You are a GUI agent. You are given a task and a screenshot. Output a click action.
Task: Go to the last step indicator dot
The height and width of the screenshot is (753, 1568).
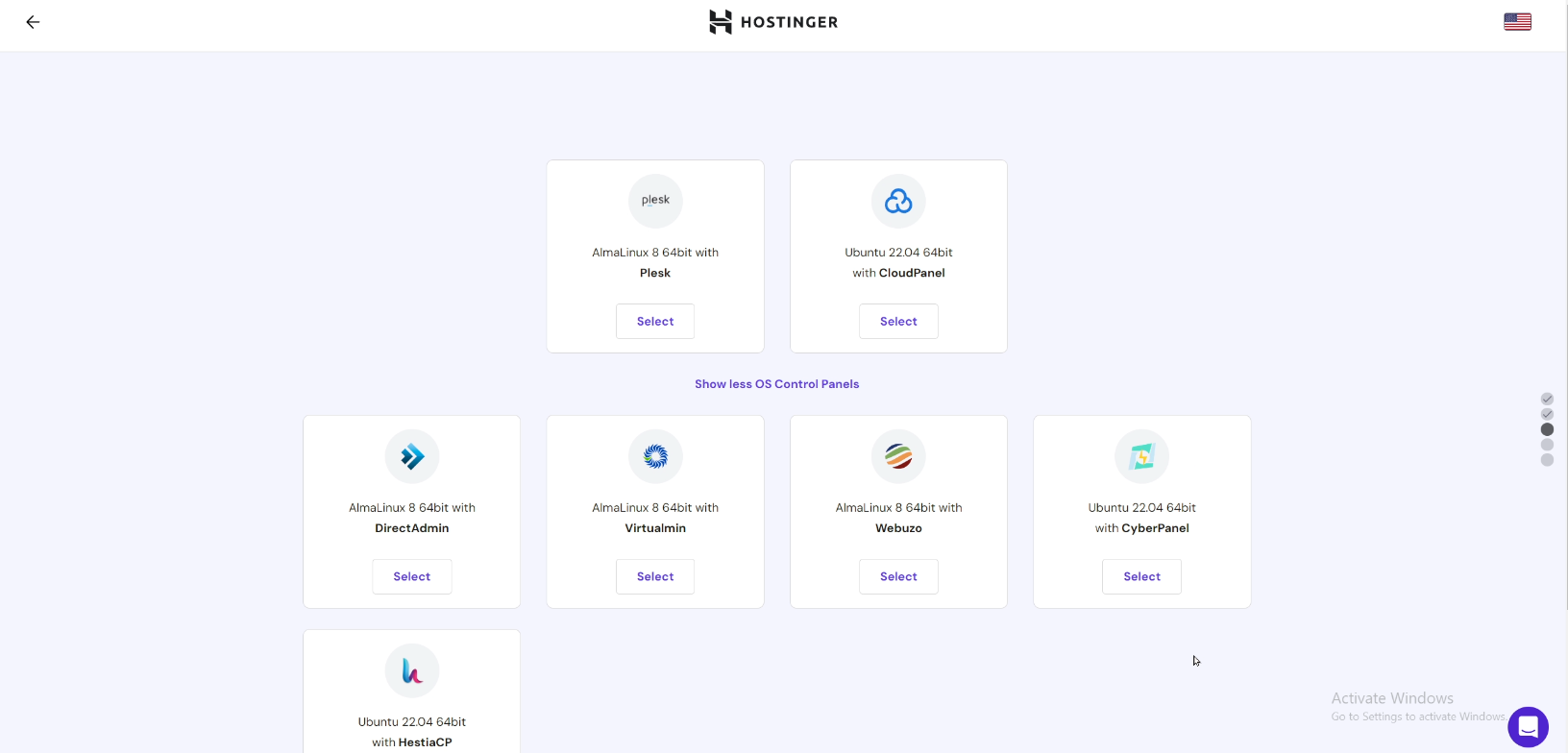click(x=1547, y=460)
